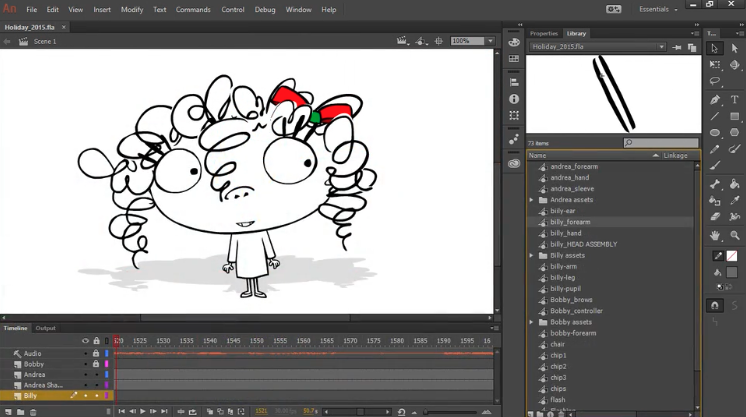Select the Hand tool

point(715,235)
